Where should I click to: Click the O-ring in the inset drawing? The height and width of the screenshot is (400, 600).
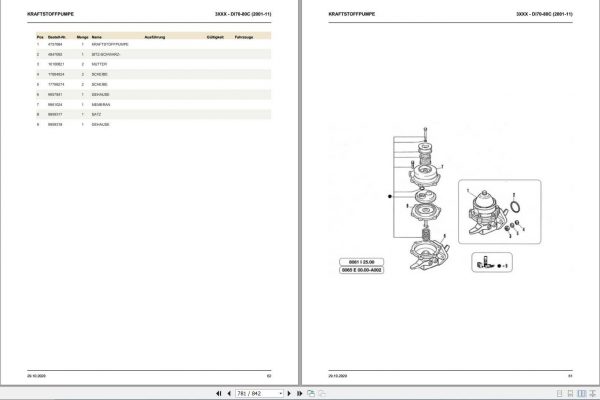(515, 207)
